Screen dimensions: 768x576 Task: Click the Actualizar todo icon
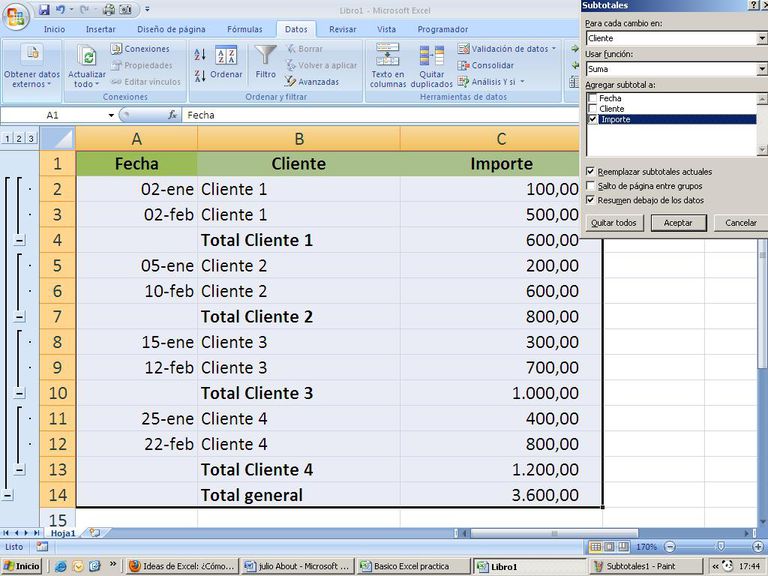pos(86,57)
